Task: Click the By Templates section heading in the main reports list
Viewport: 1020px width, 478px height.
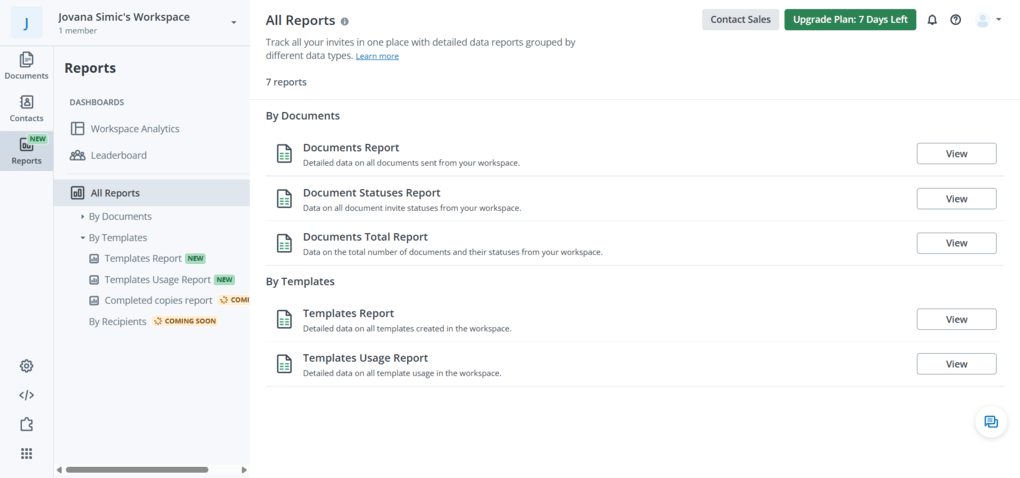Action: click(301, 282)
